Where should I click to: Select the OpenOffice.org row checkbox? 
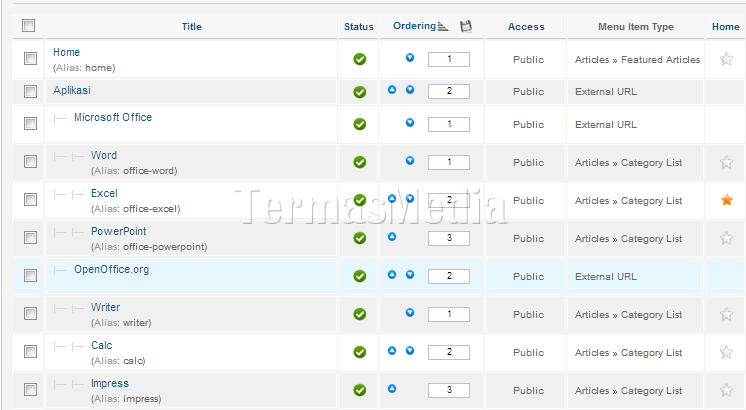pos(30,275)
